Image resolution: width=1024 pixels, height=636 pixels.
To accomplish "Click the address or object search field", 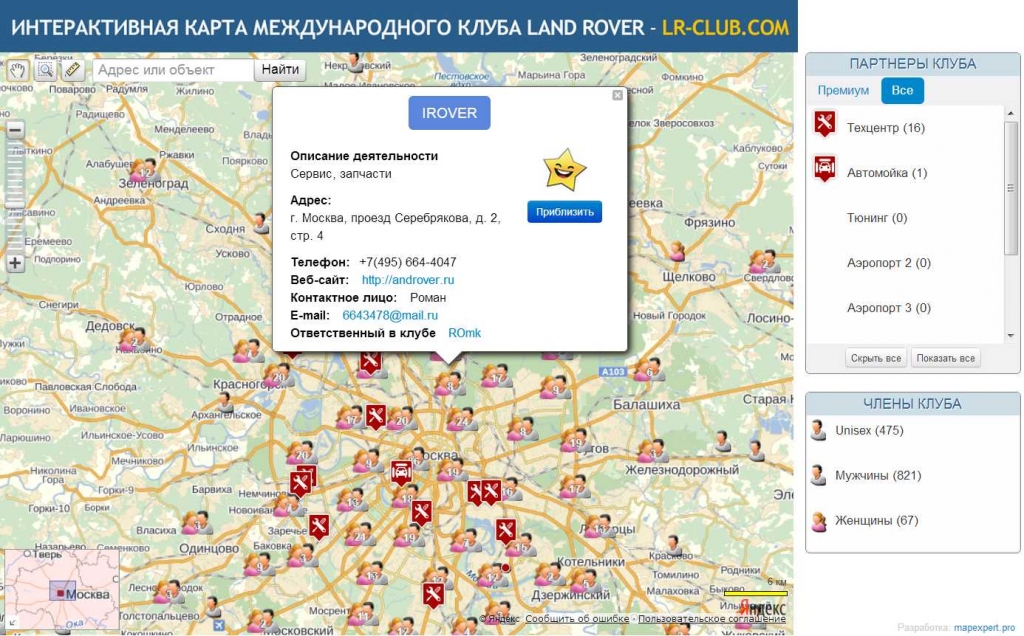I will tap(172, 70).
